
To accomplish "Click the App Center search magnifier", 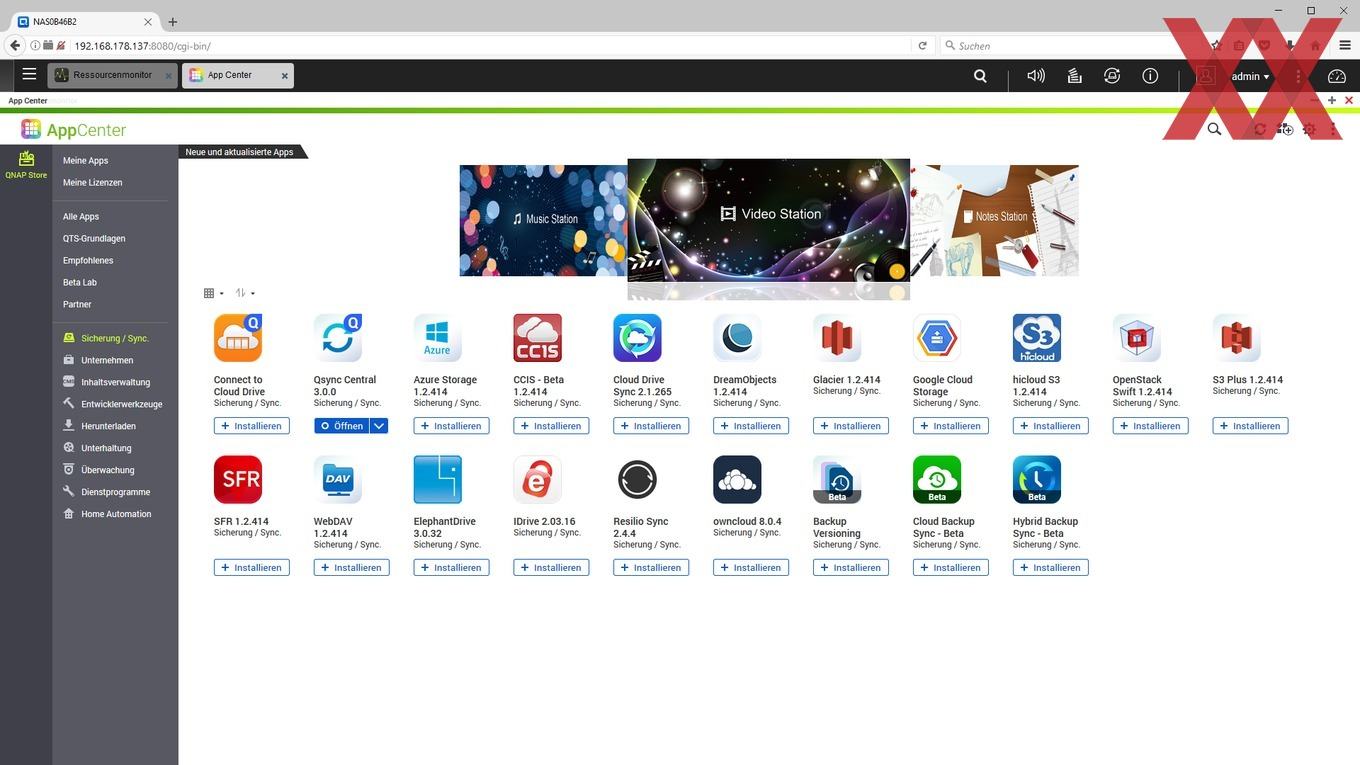I will (1214, 129).
